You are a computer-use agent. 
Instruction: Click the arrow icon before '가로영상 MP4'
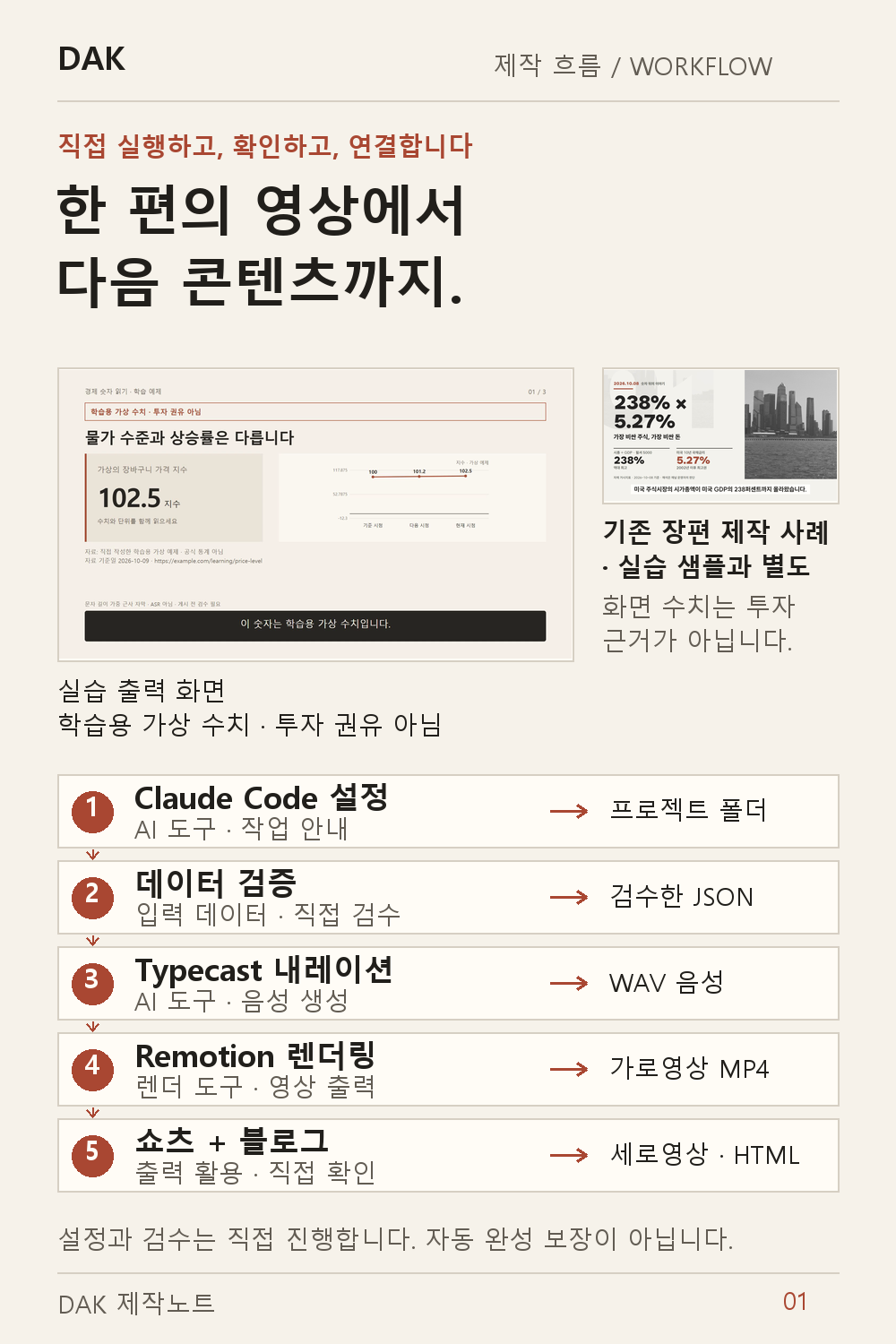[x=569, y=1070]
